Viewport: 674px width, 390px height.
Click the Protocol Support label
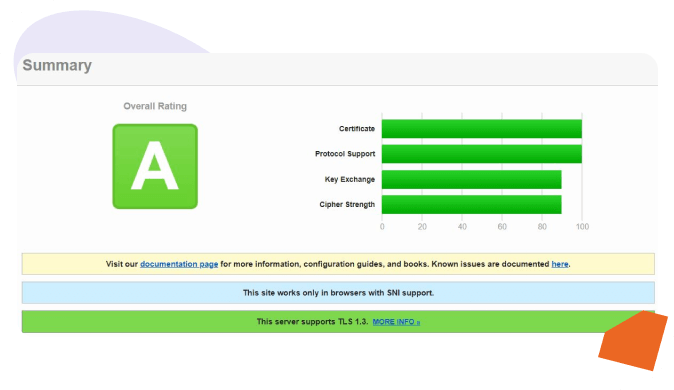point(345,154)
